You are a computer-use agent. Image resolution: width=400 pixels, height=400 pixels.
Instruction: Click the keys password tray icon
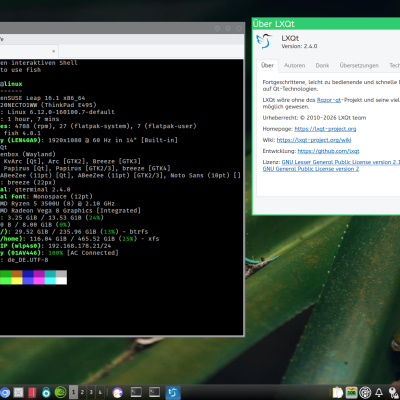click(x=393, y=393)
